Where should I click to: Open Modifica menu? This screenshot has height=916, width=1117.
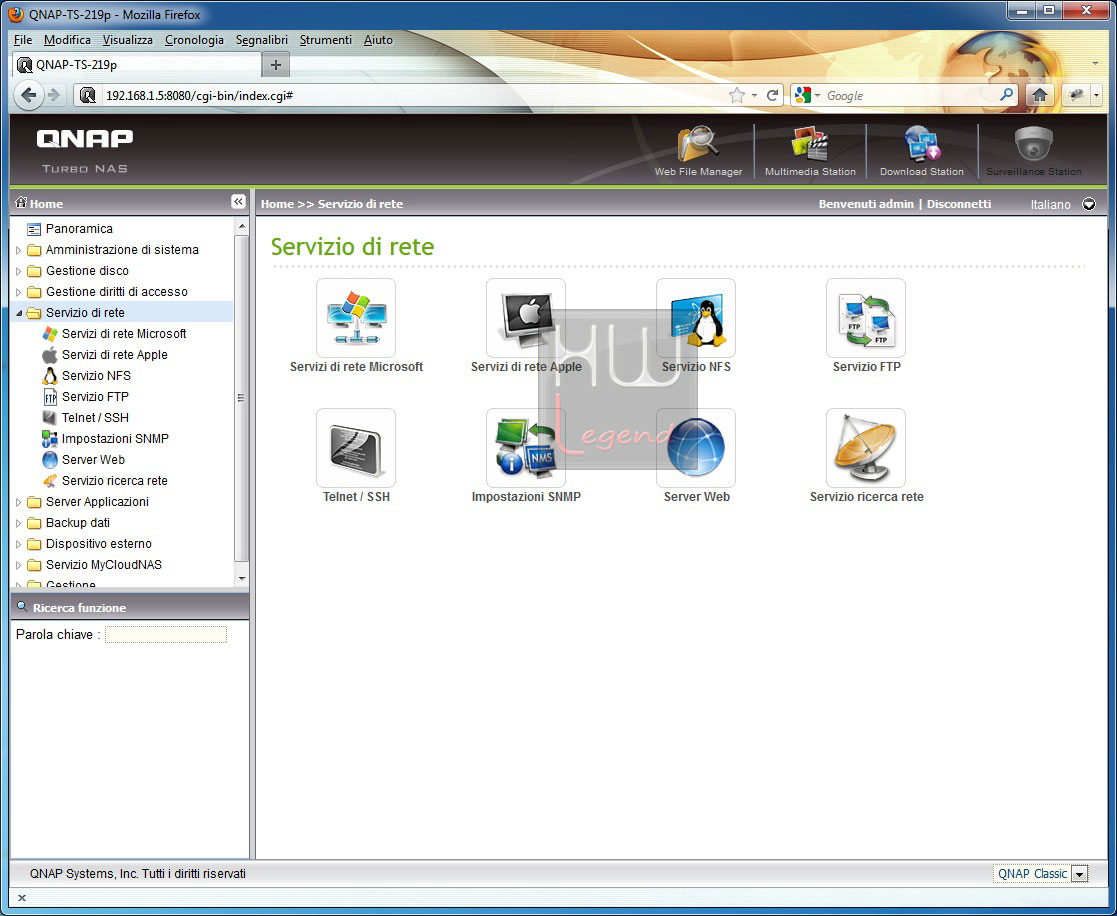67,40
